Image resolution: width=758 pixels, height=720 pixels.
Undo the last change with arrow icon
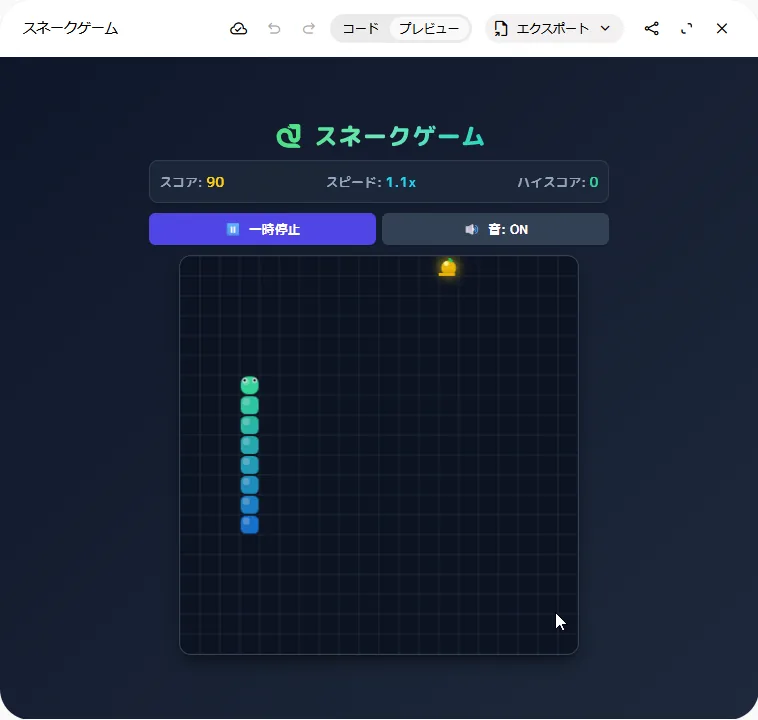tap(274, 29)
